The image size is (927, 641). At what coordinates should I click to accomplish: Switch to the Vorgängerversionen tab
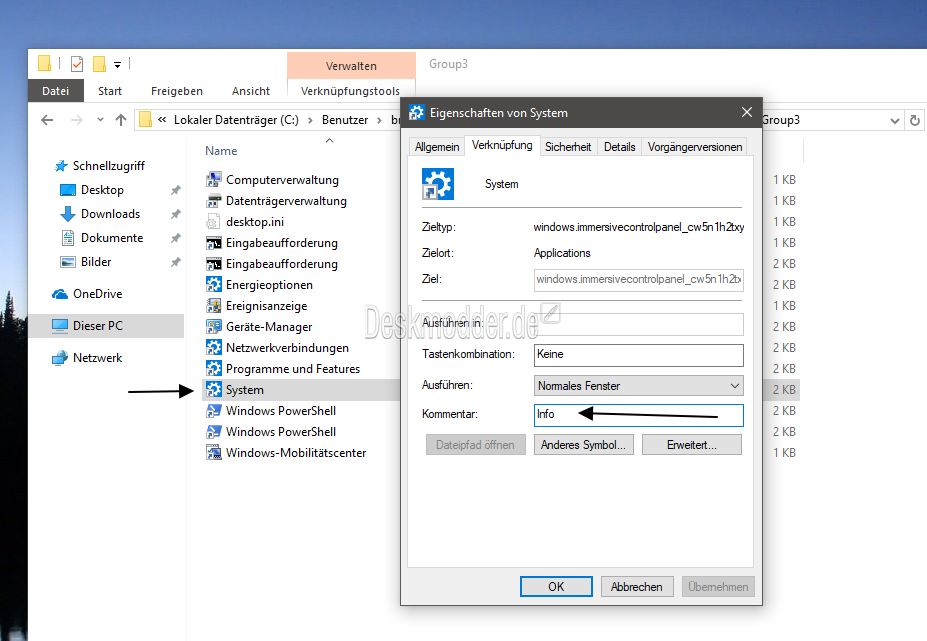coord(695,147)
